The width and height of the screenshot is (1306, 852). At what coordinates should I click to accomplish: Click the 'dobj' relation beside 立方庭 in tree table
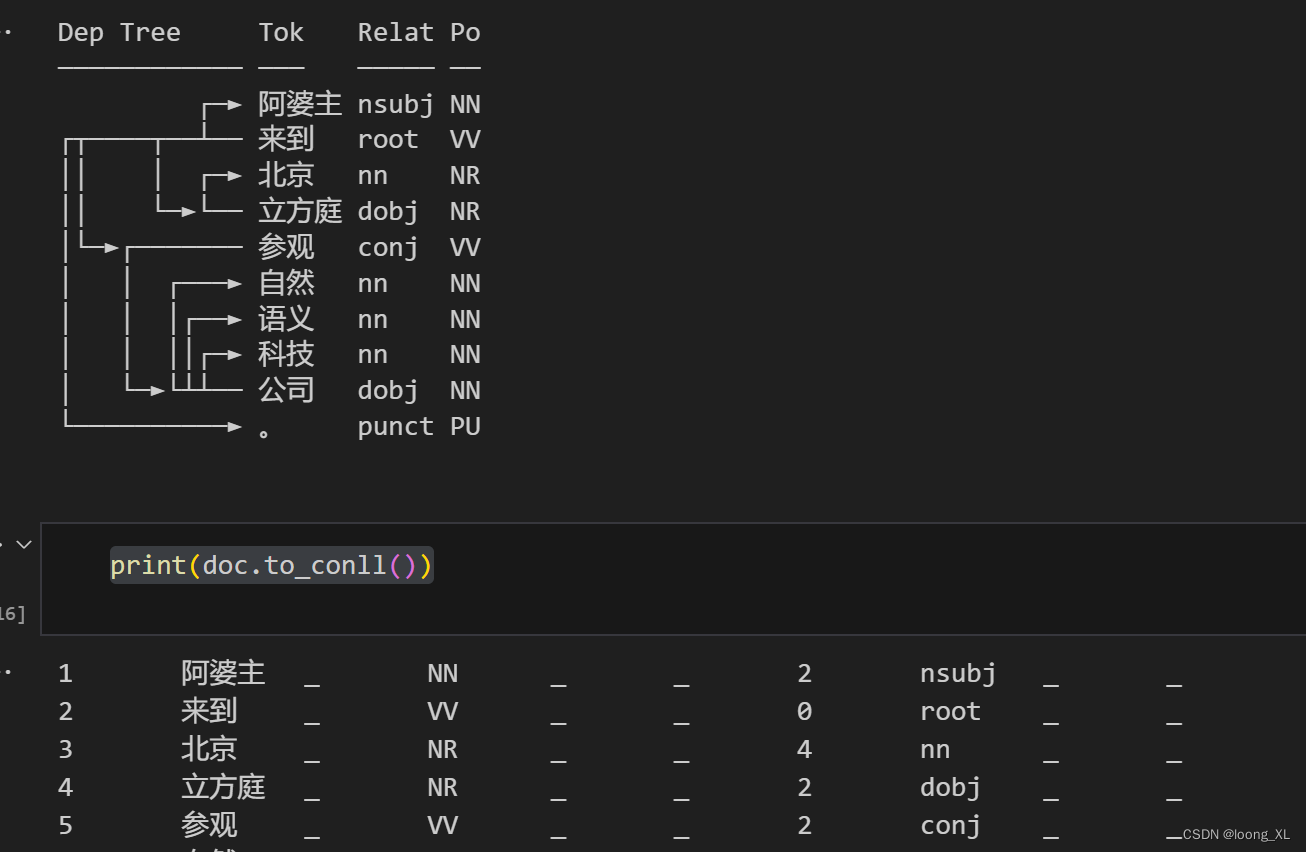[388, 211]
